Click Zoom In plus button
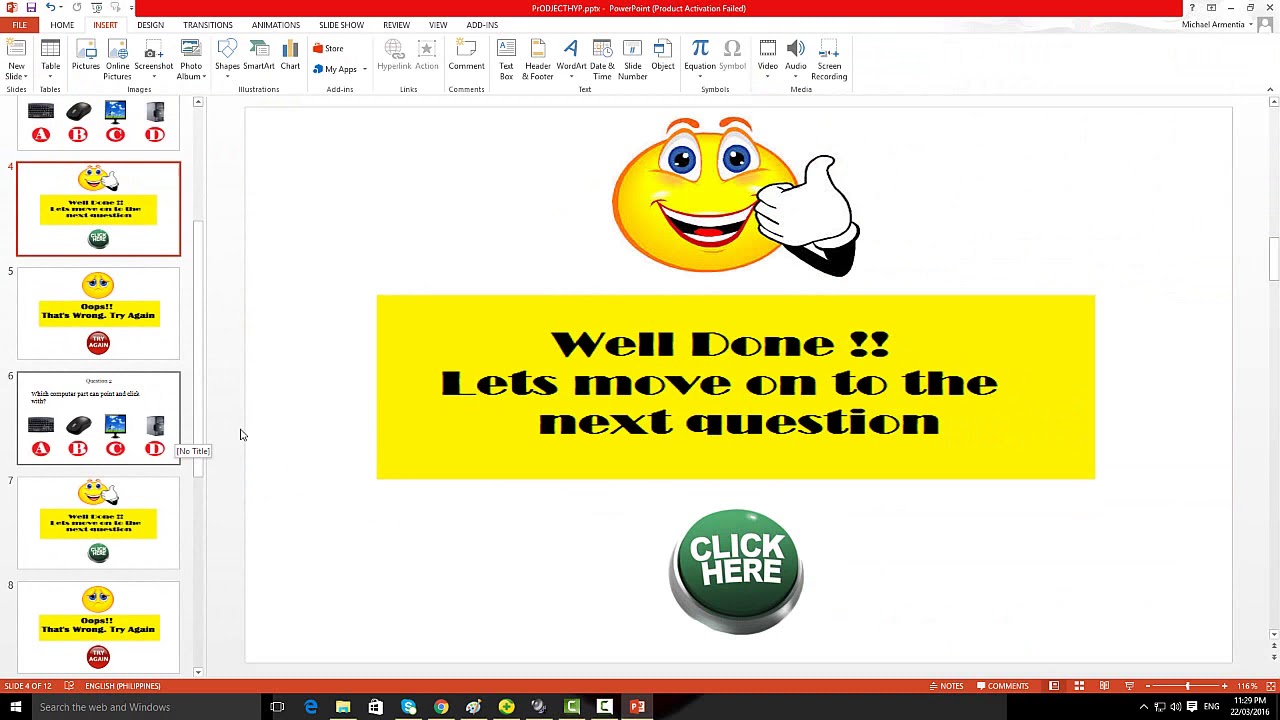 pos(1224,686)
